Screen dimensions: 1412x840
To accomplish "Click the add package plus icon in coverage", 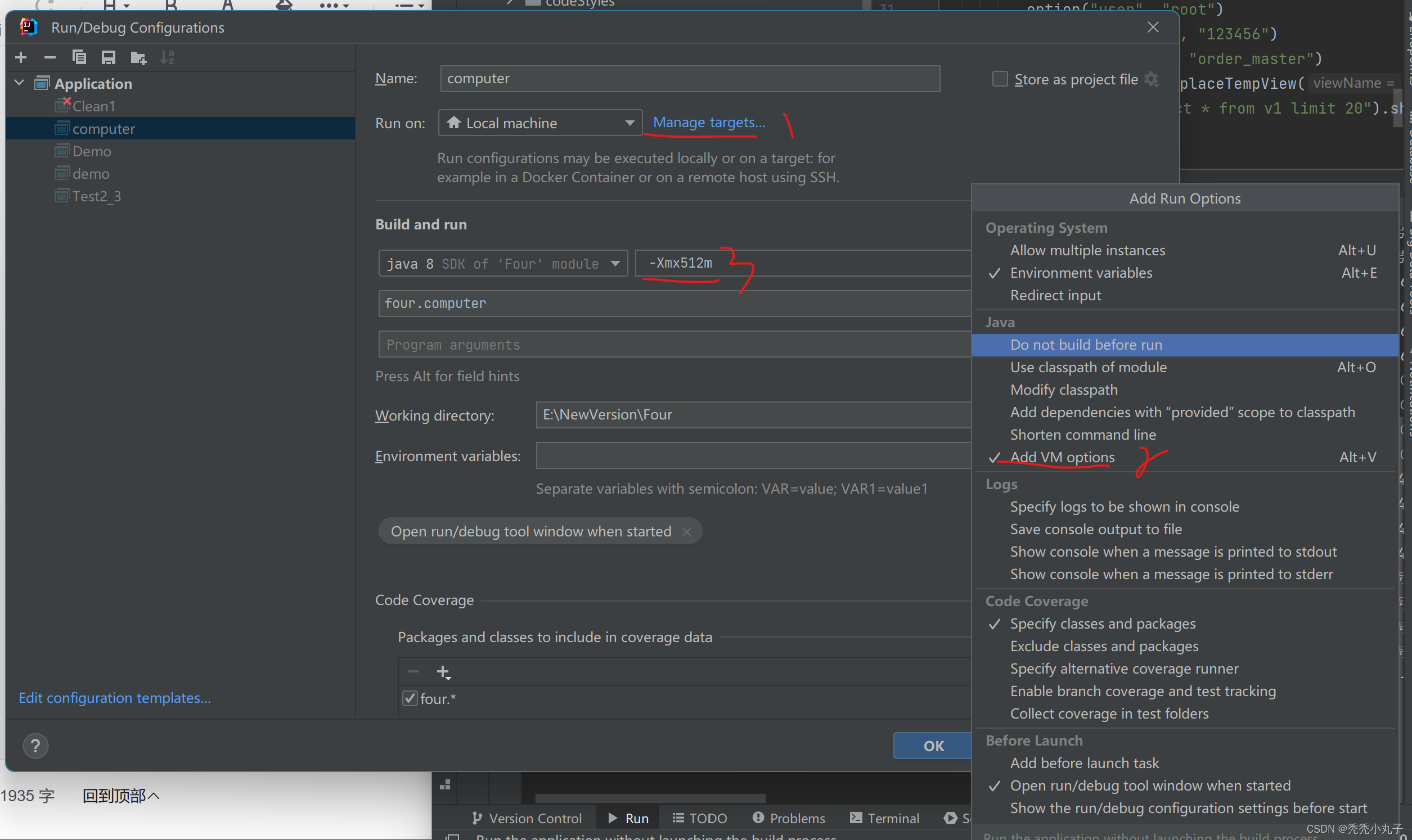I will pyautogui.click(x=443, y=672).
